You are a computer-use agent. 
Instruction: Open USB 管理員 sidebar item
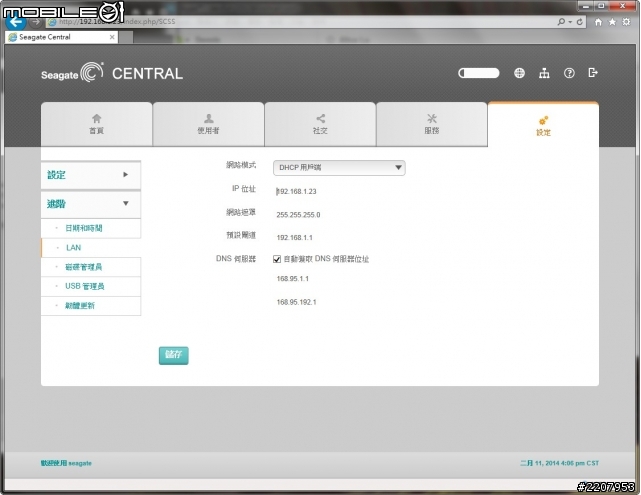pyautogui.click(x=91, y=286)
